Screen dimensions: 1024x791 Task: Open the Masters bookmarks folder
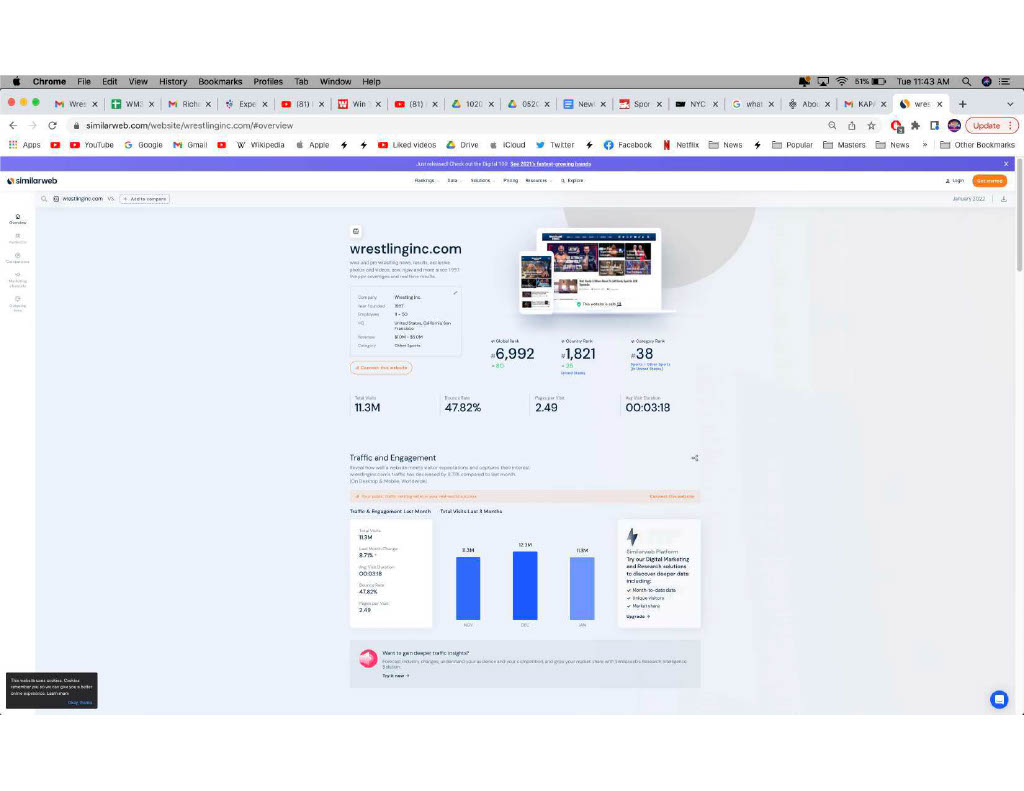tap(844, 145)
